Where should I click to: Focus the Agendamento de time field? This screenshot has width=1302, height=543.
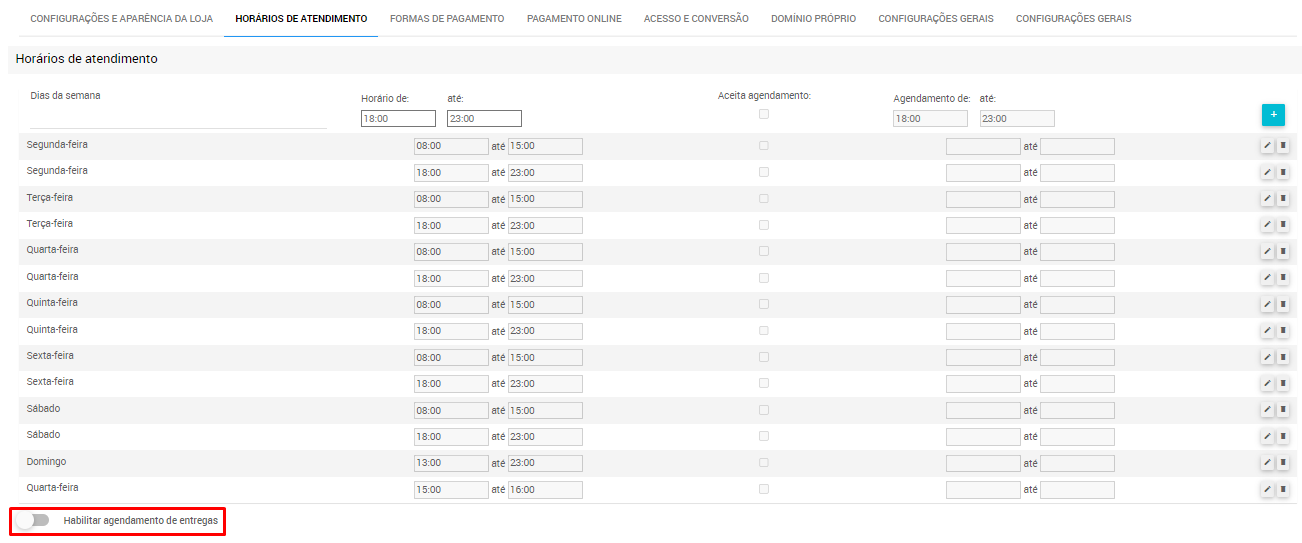(930, 119)
